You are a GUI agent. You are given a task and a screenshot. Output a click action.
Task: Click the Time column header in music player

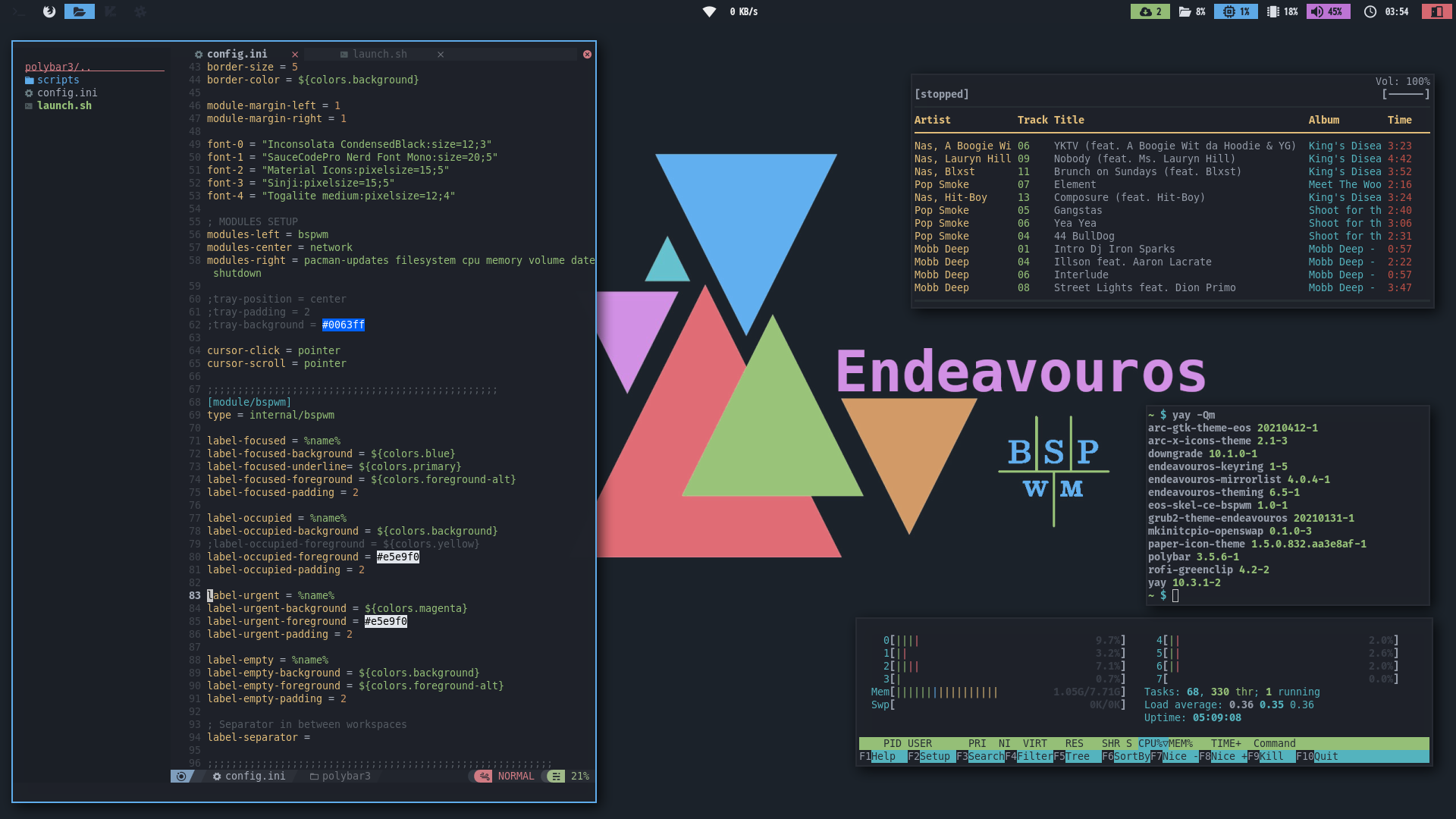coord(1400,120)
